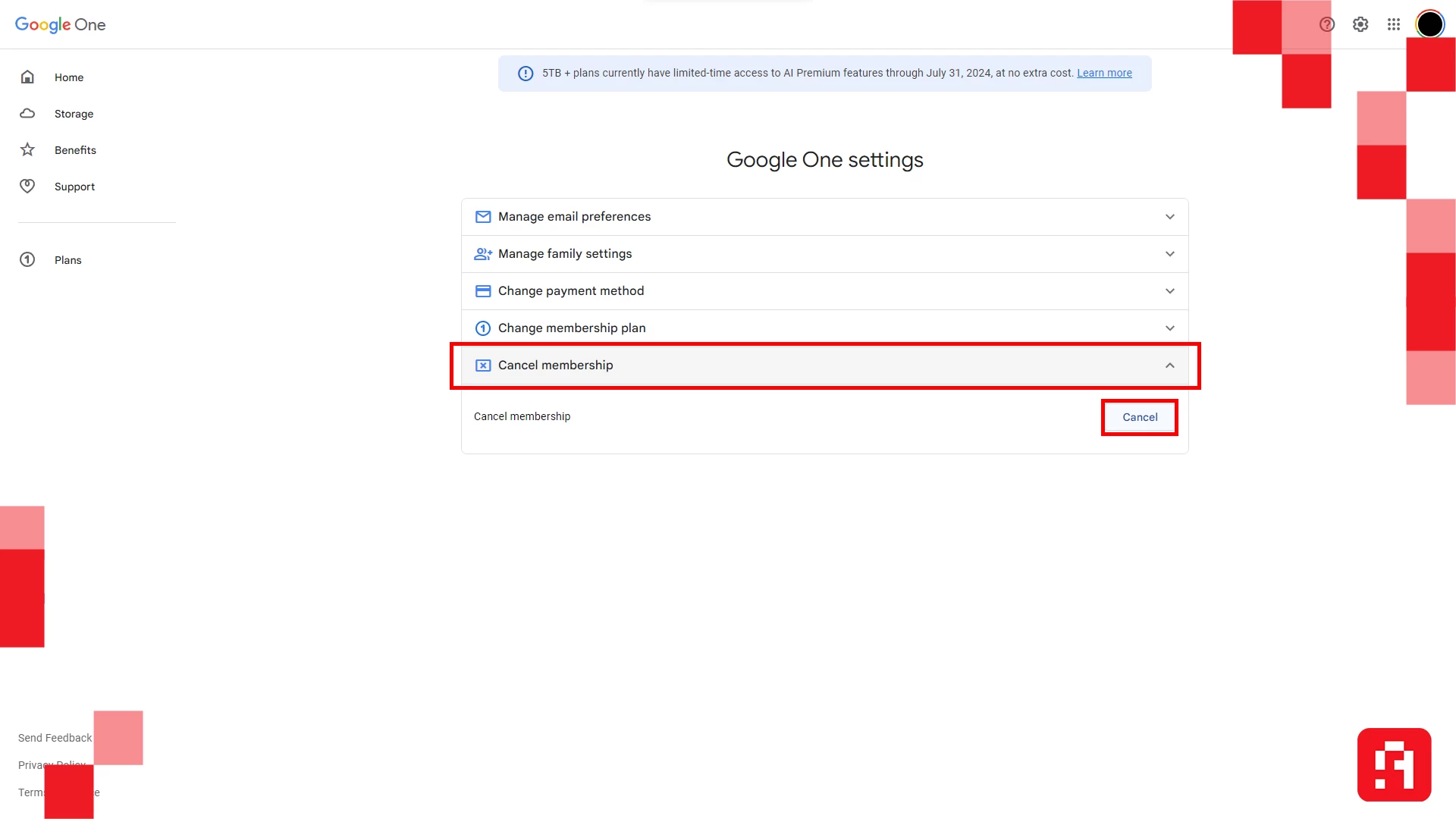Click the Change membership plan row title
The image size is (1456, 819).
[572, 328]
